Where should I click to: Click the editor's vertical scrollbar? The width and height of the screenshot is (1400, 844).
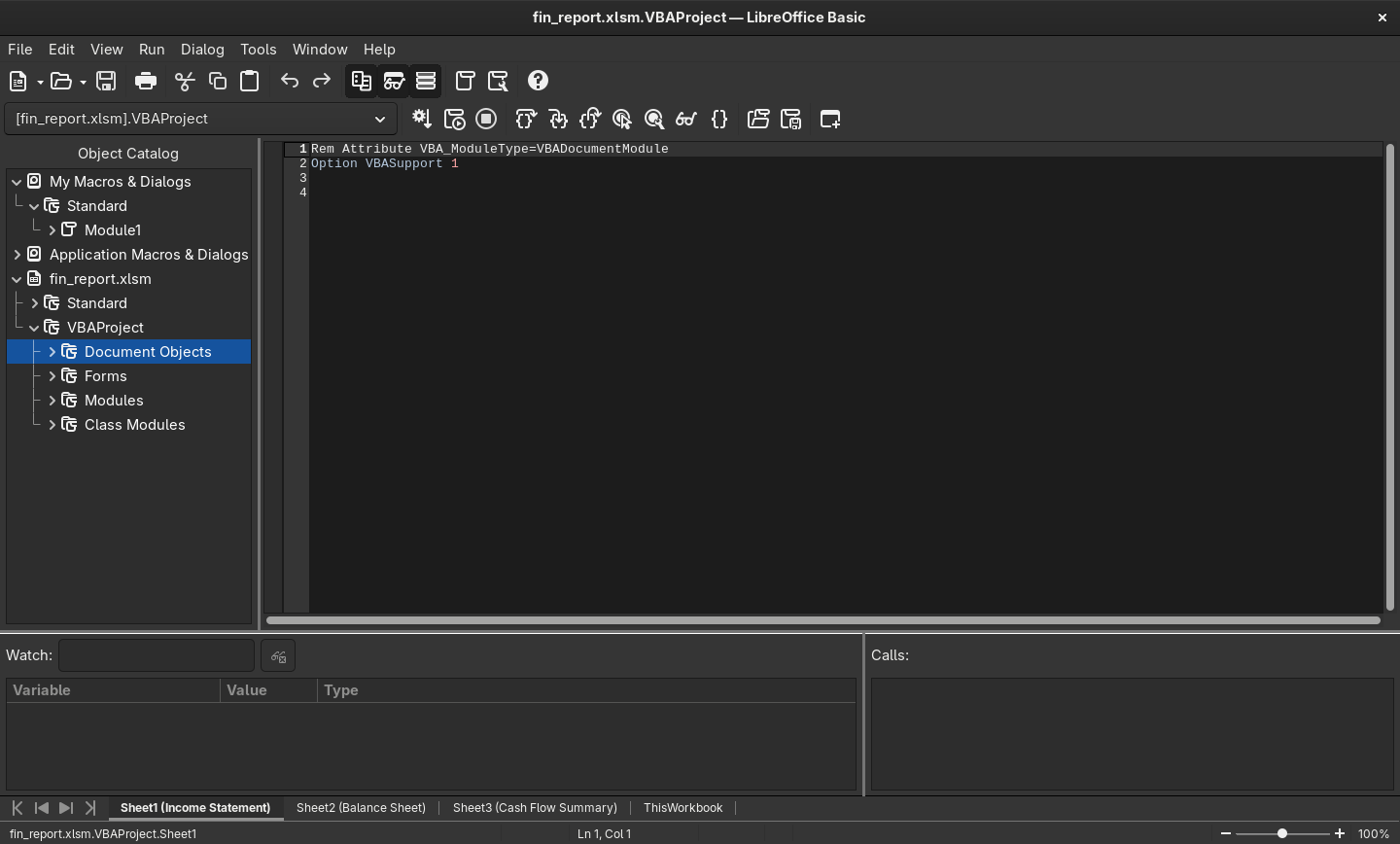coord(1390,376)
